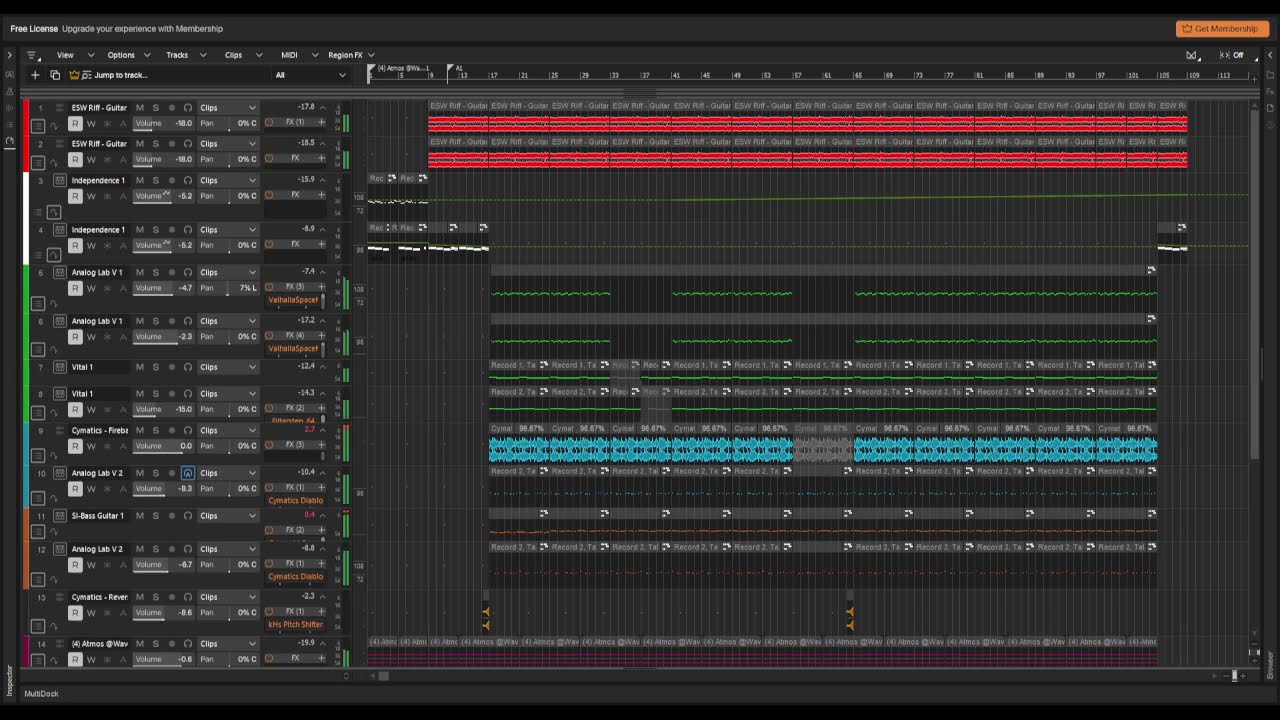Click FX power icon on track 10

click(x=269, y=488)
